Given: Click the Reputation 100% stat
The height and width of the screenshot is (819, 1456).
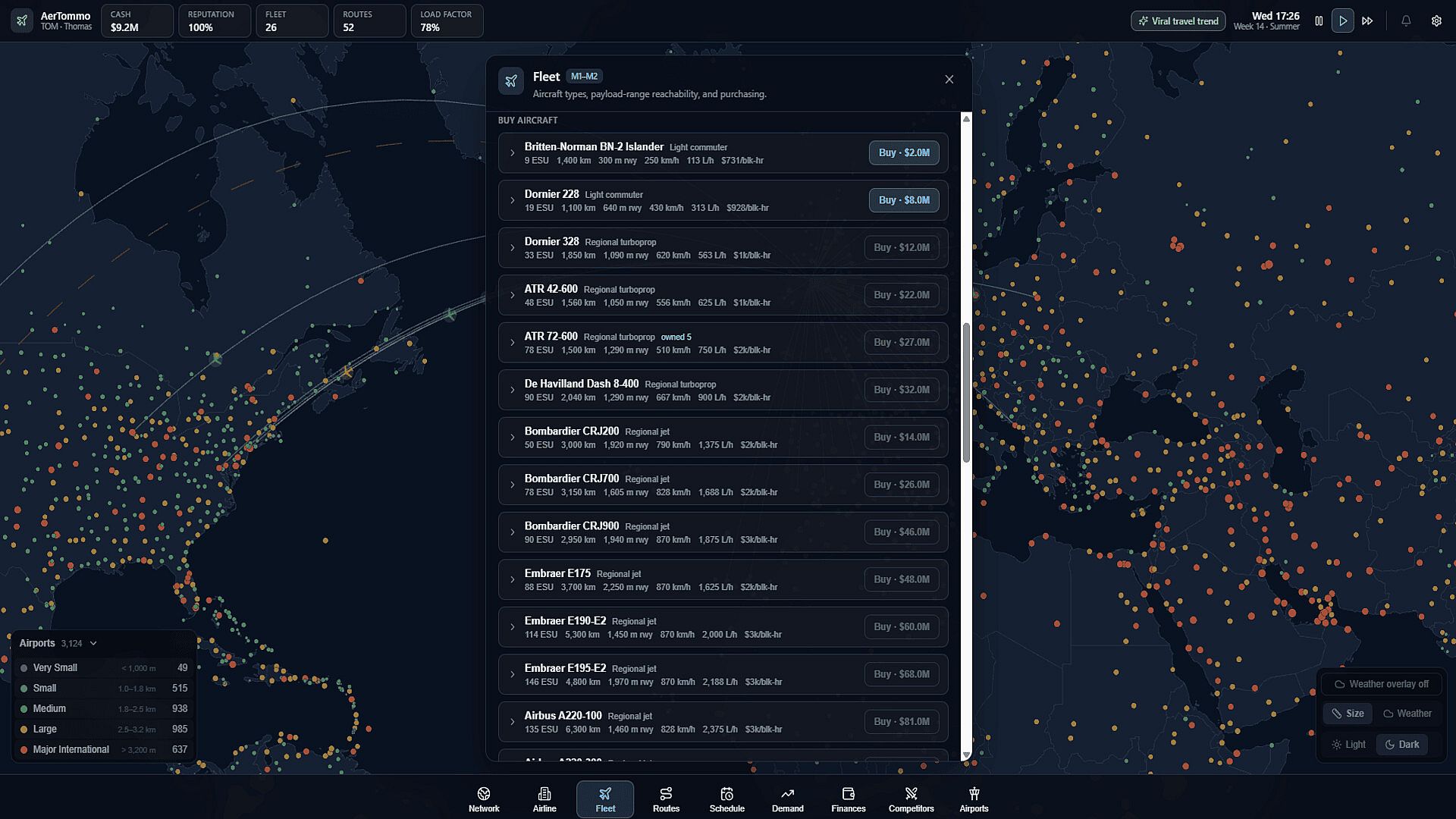Looking at the screenshot, I should point(215,21).
